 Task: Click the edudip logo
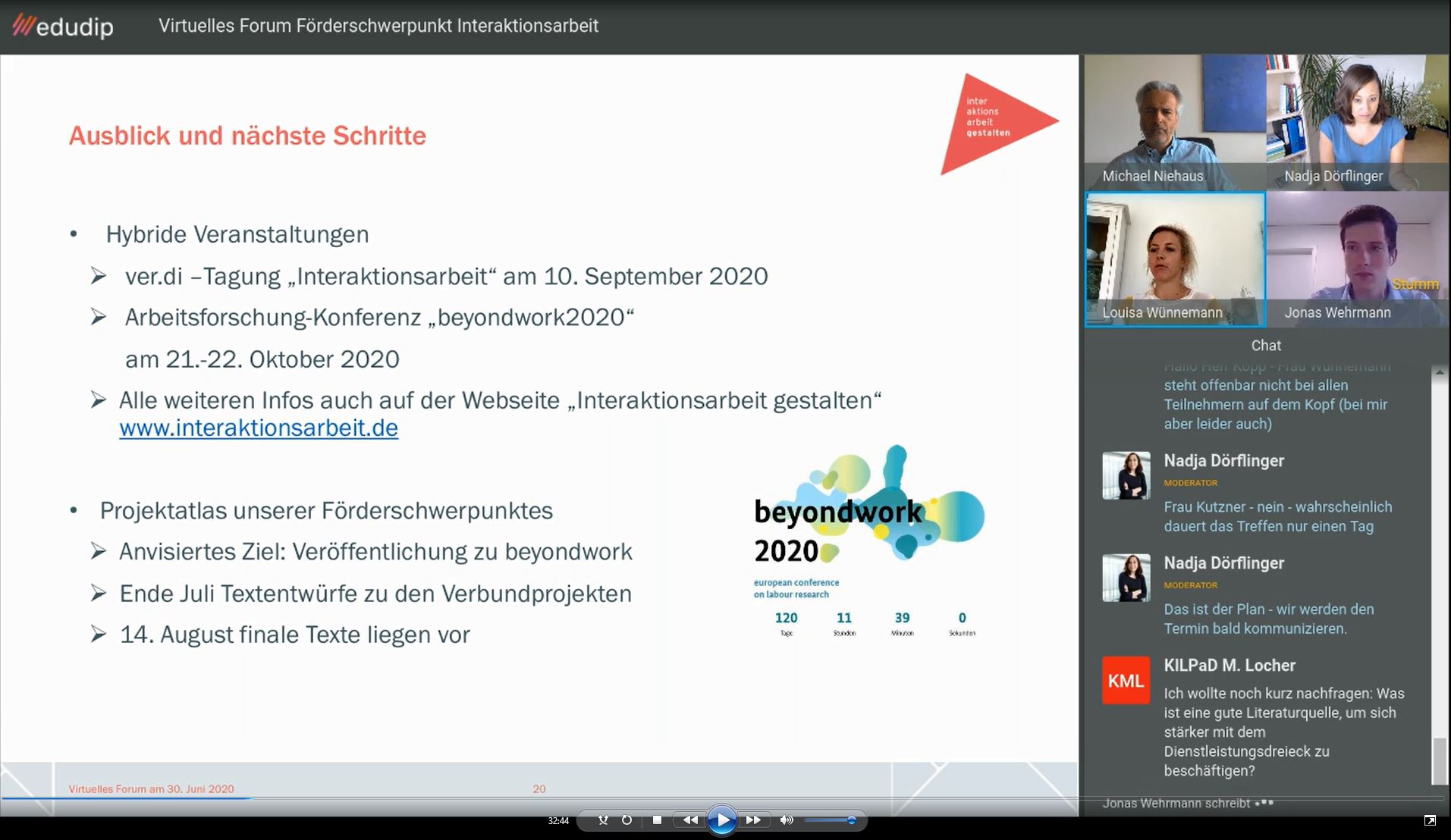coord(63,27)
